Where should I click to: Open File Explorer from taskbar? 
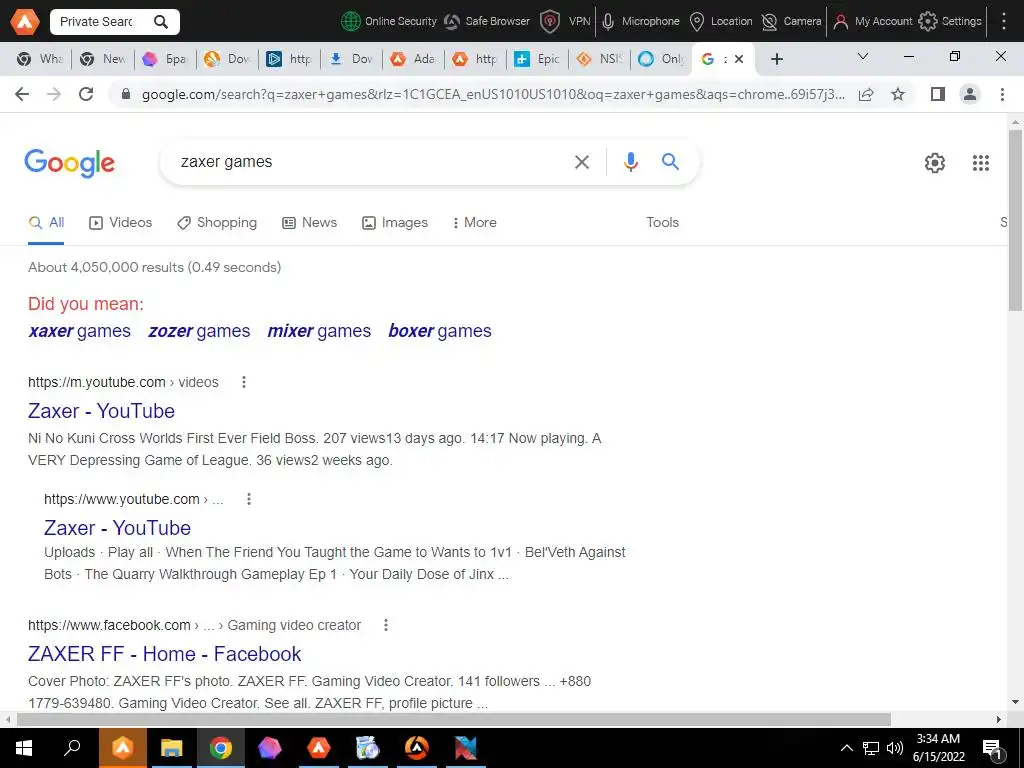[172, 748]
